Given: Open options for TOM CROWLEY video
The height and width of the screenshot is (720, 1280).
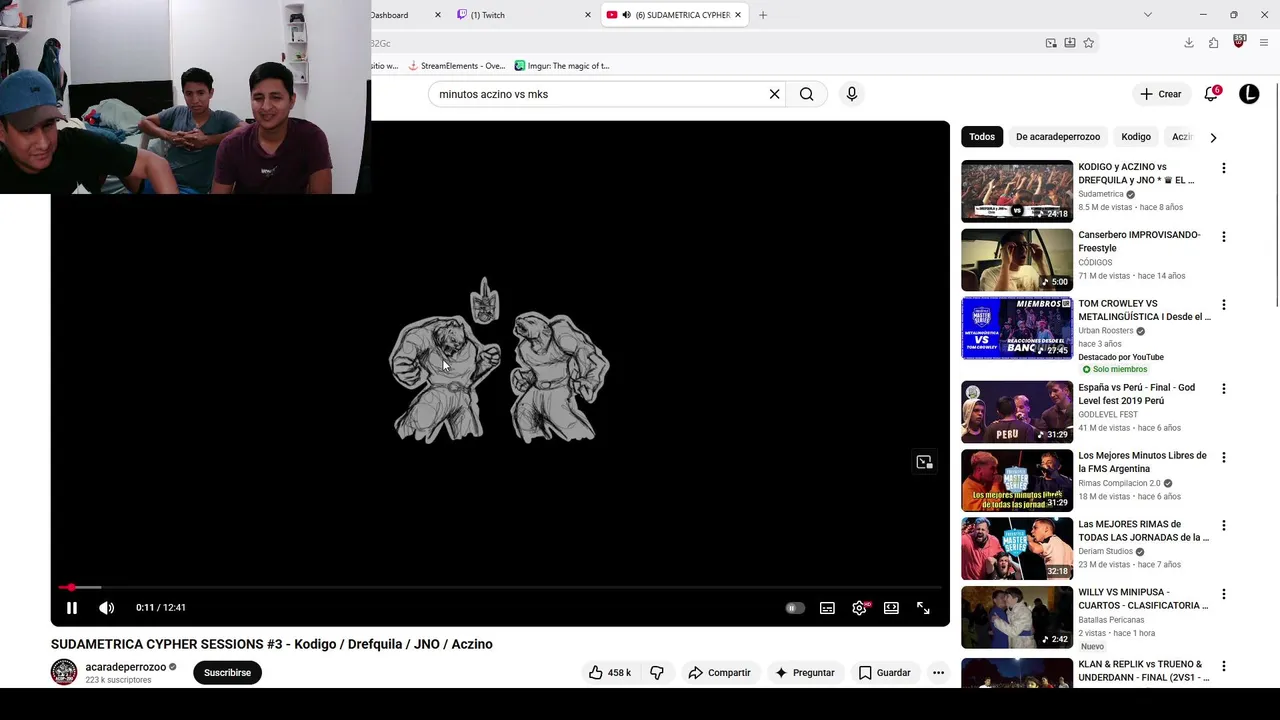Looking at the screenshot, I should (x=1223, y=305).
